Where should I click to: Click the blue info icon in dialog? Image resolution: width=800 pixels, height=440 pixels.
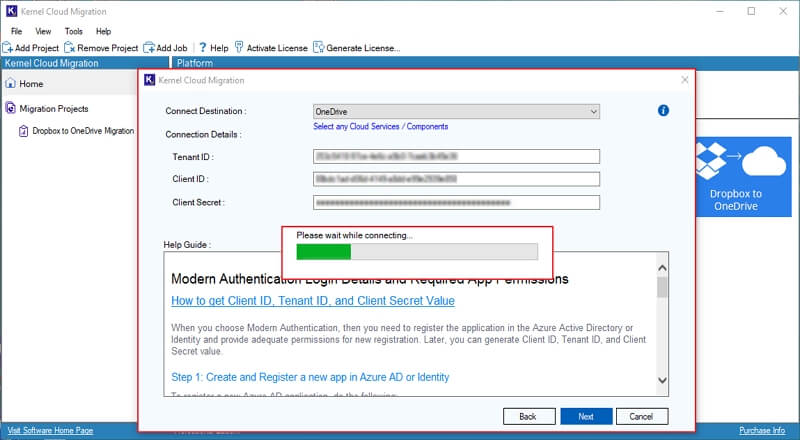pyautogui.click(x=663, y=110)
